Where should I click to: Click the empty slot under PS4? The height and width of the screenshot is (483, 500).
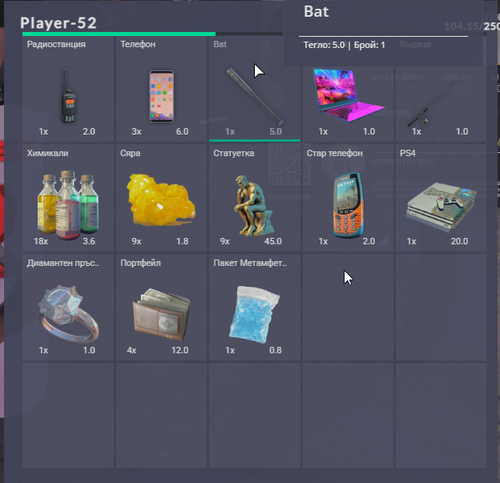(x=441, y=307)
